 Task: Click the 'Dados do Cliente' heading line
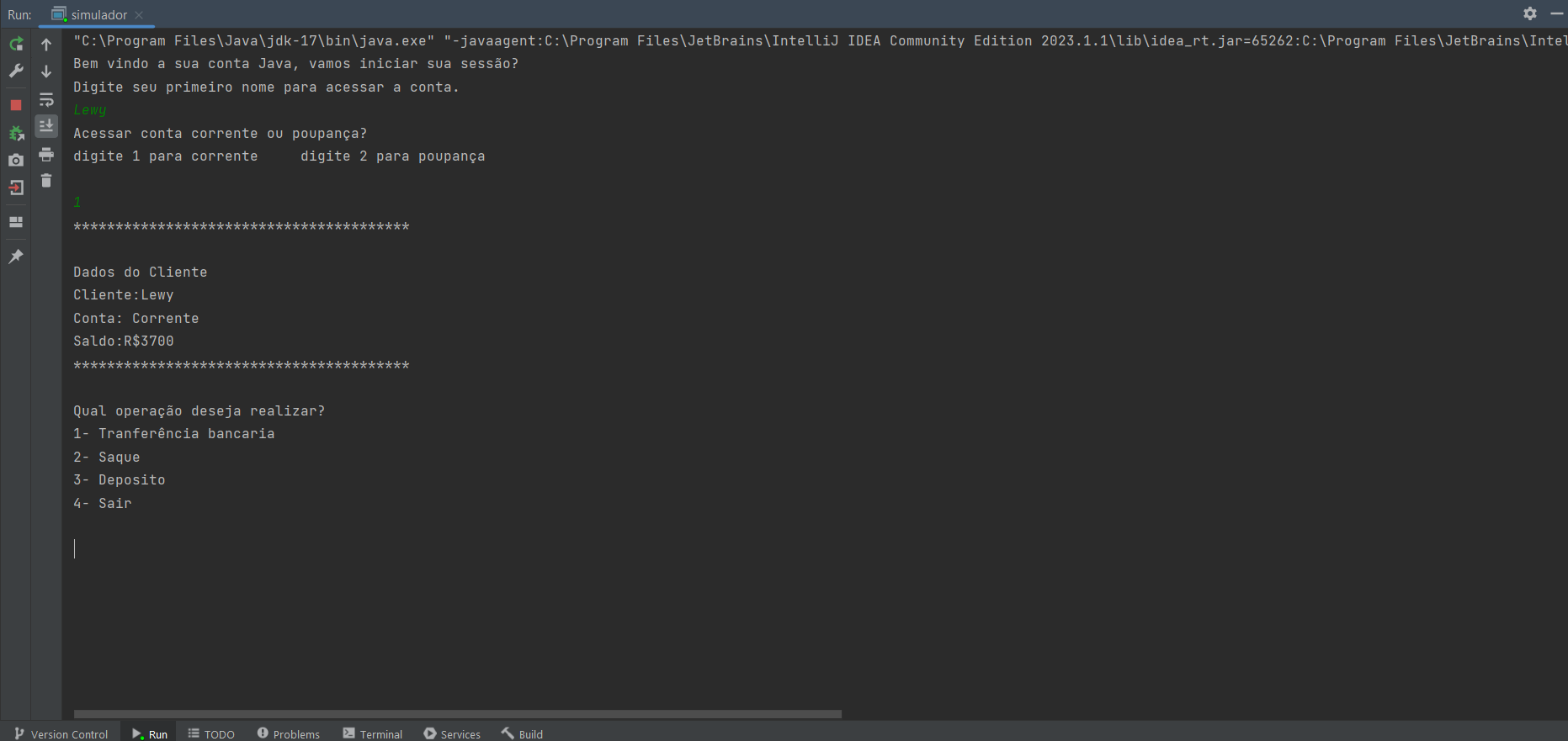point(141,273)
